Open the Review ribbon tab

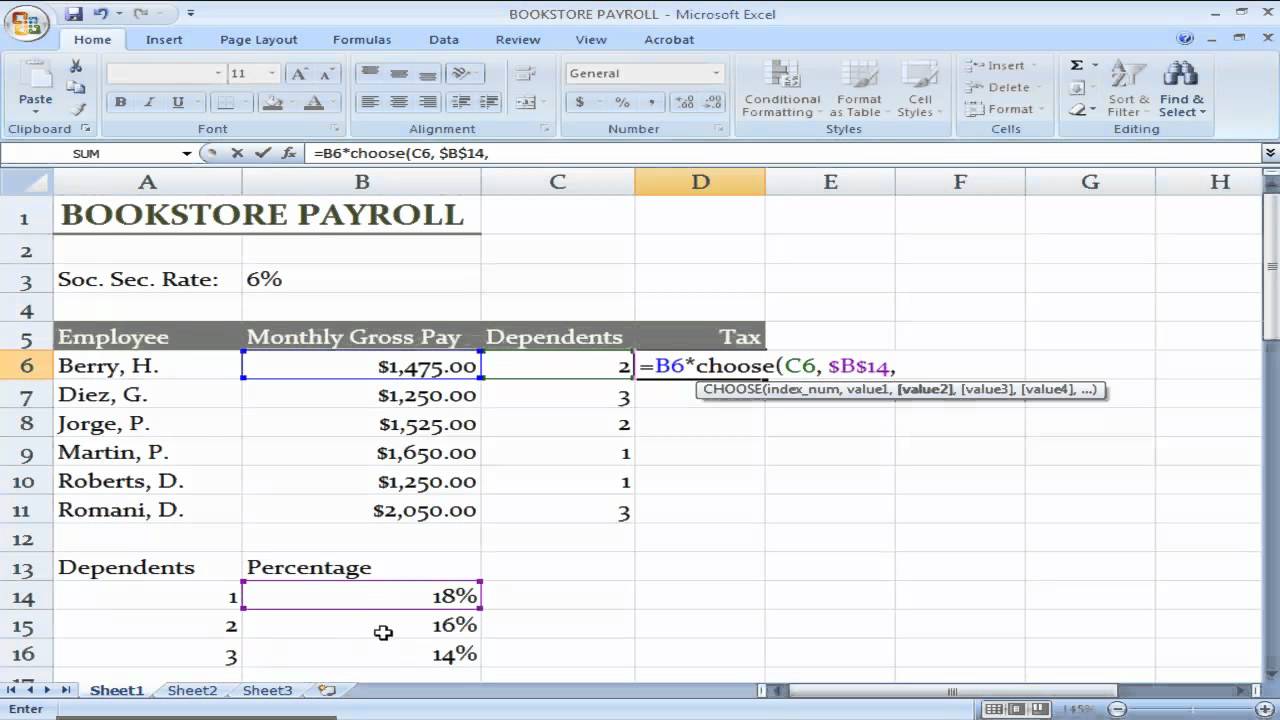click(x=518, y=39)
